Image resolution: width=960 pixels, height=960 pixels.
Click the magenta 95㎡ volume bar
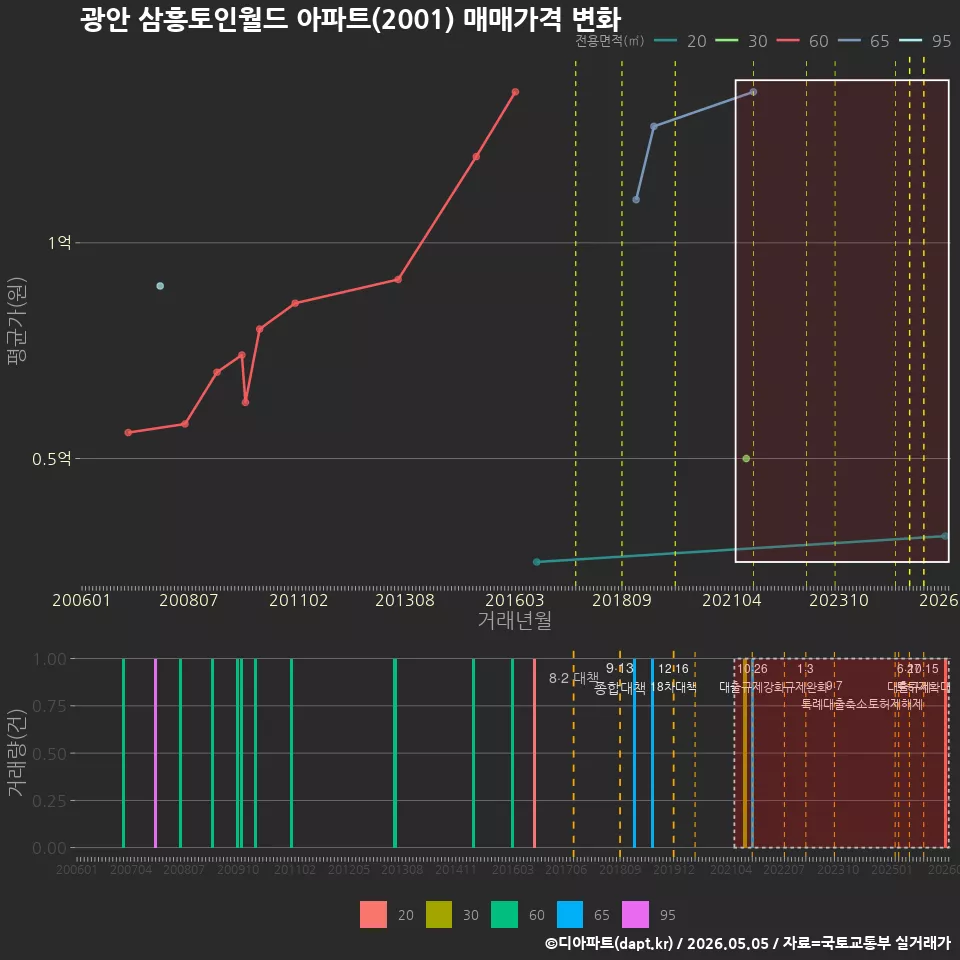156,753
